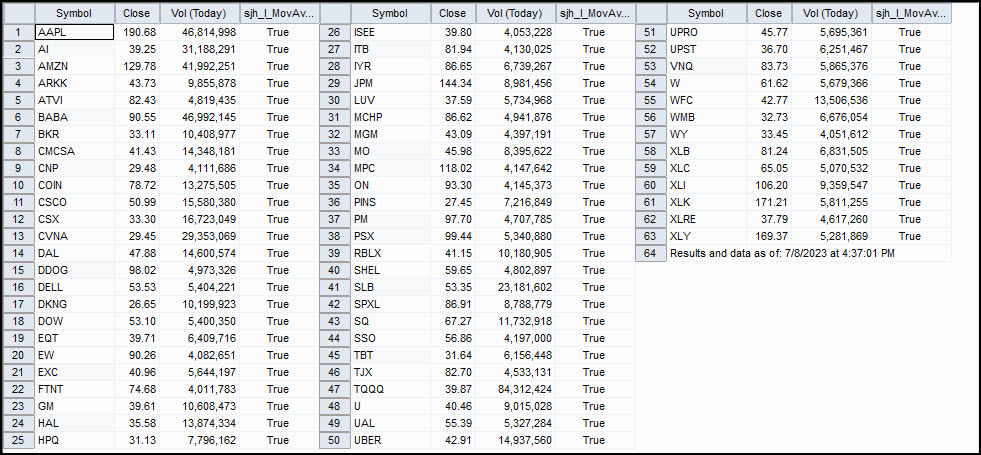Click the True value in the UBER row

point(594,440)
